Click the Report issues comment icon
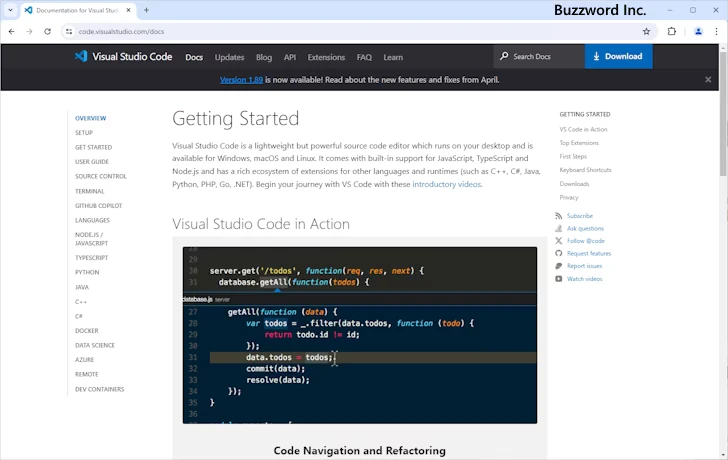This screenshot has height=460, width=728. [x=559, y=266]
